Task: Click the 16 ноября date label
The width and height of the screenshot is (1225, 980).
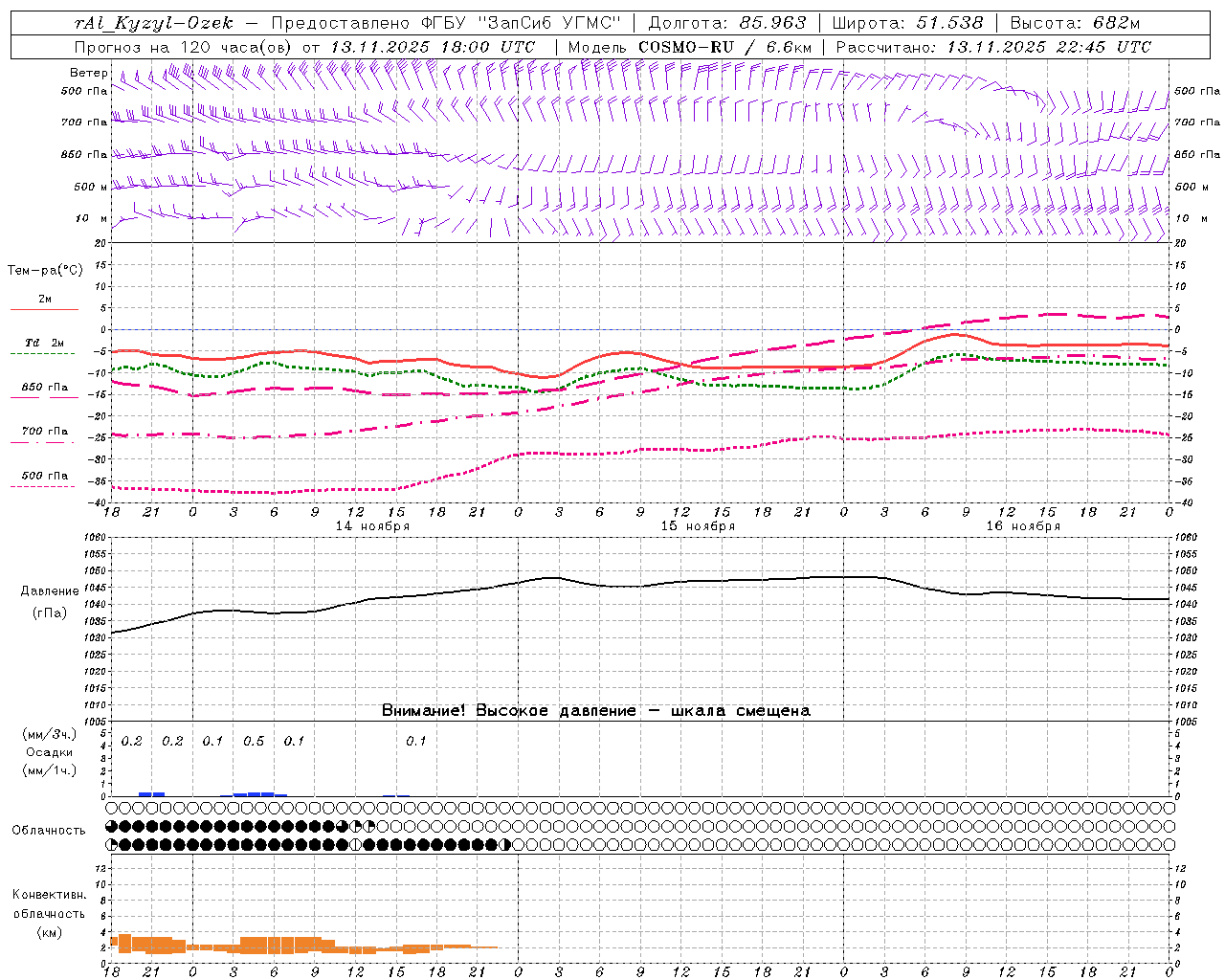Action: 1023,526
